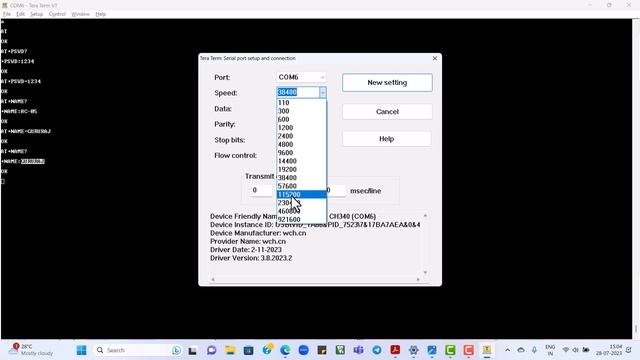
Task: Click the transmit delay msec/char field
Action: (x=261, y=190)
